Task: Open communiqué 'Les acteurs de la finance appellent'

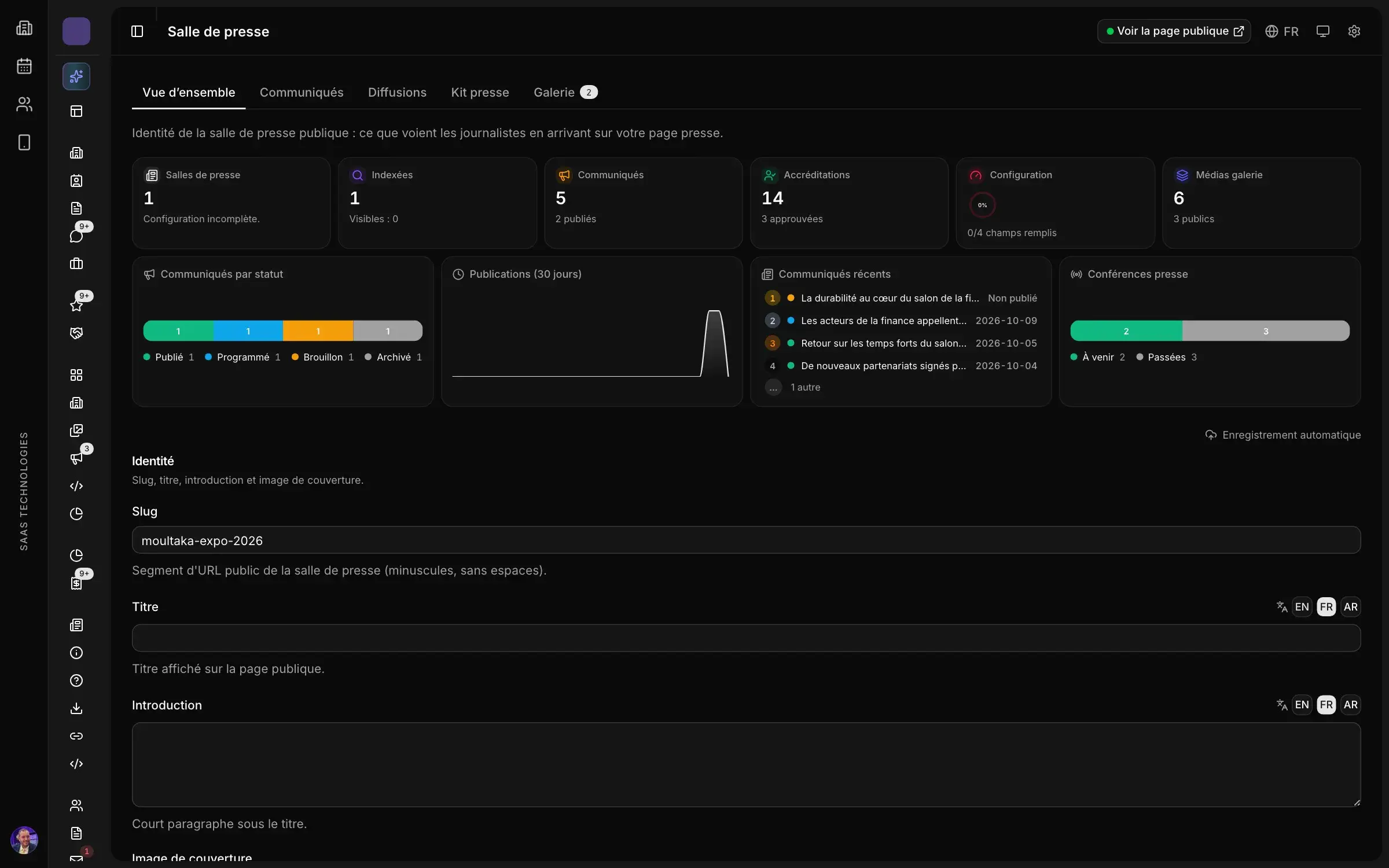Action: tap(901, 321)
